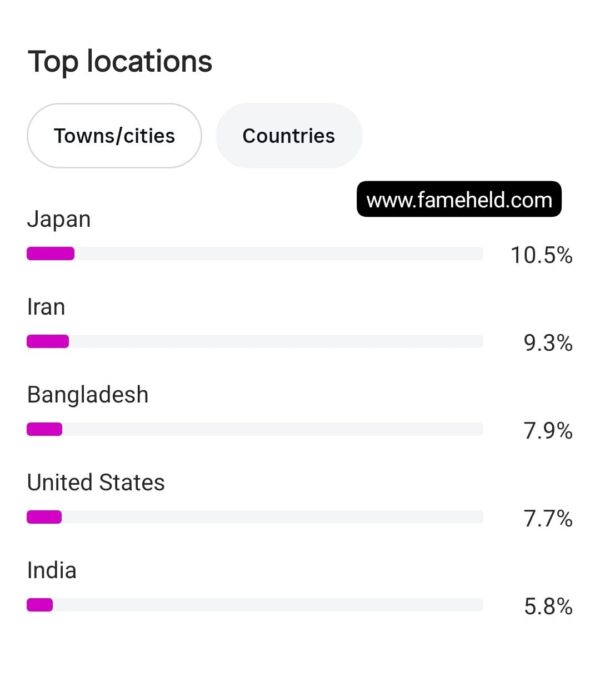
Task: Select the Iran country label
Action: pyautogui.click(x=46, y=307)
